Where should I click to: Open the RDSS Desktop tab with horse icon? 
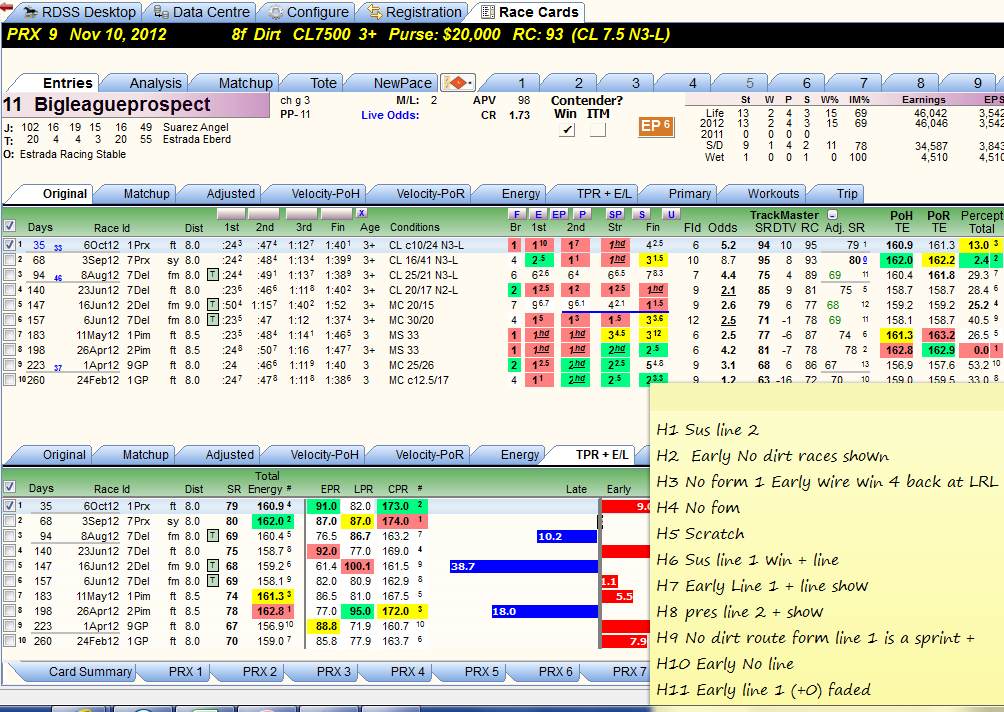pyautogui.click(x=81, y=12)
